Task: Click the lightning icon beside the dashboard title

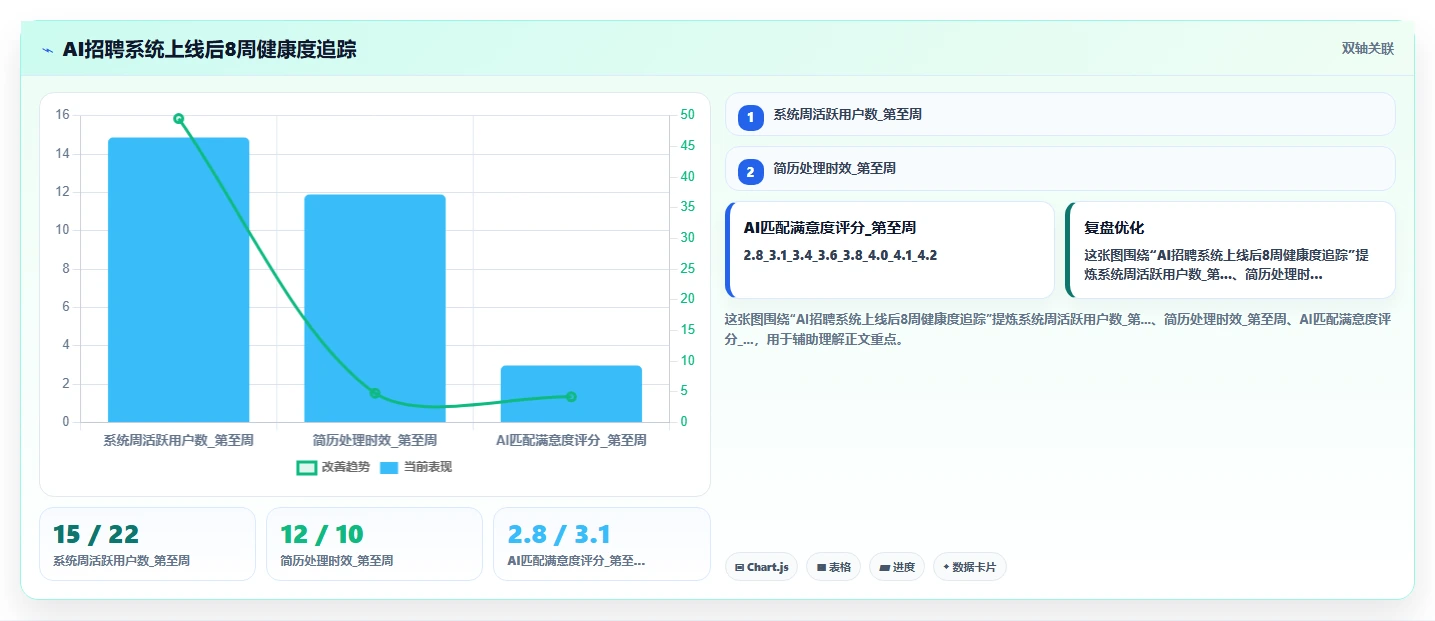Action: pos(48,50)
